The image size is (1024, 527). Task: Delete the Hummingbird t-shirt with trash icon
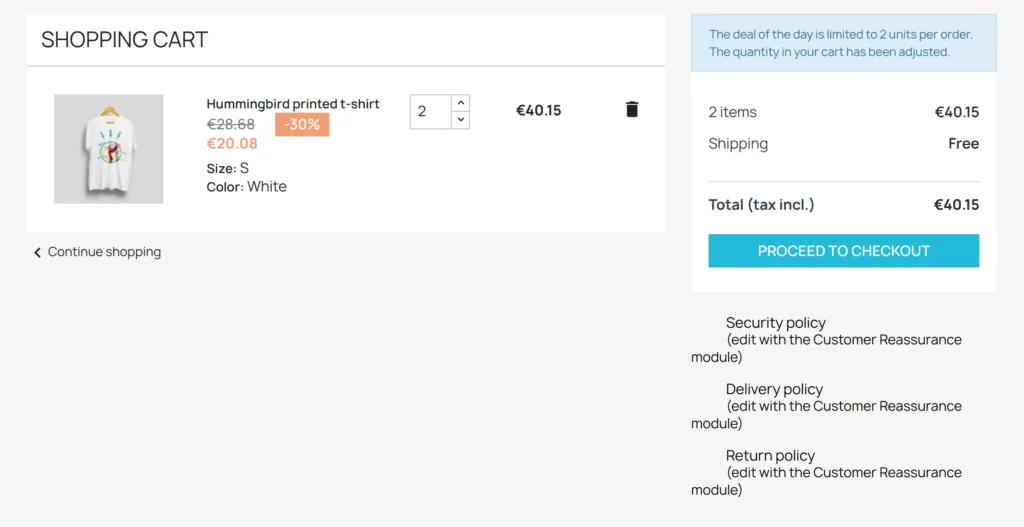pyautogui.click(x=632, y=109)
